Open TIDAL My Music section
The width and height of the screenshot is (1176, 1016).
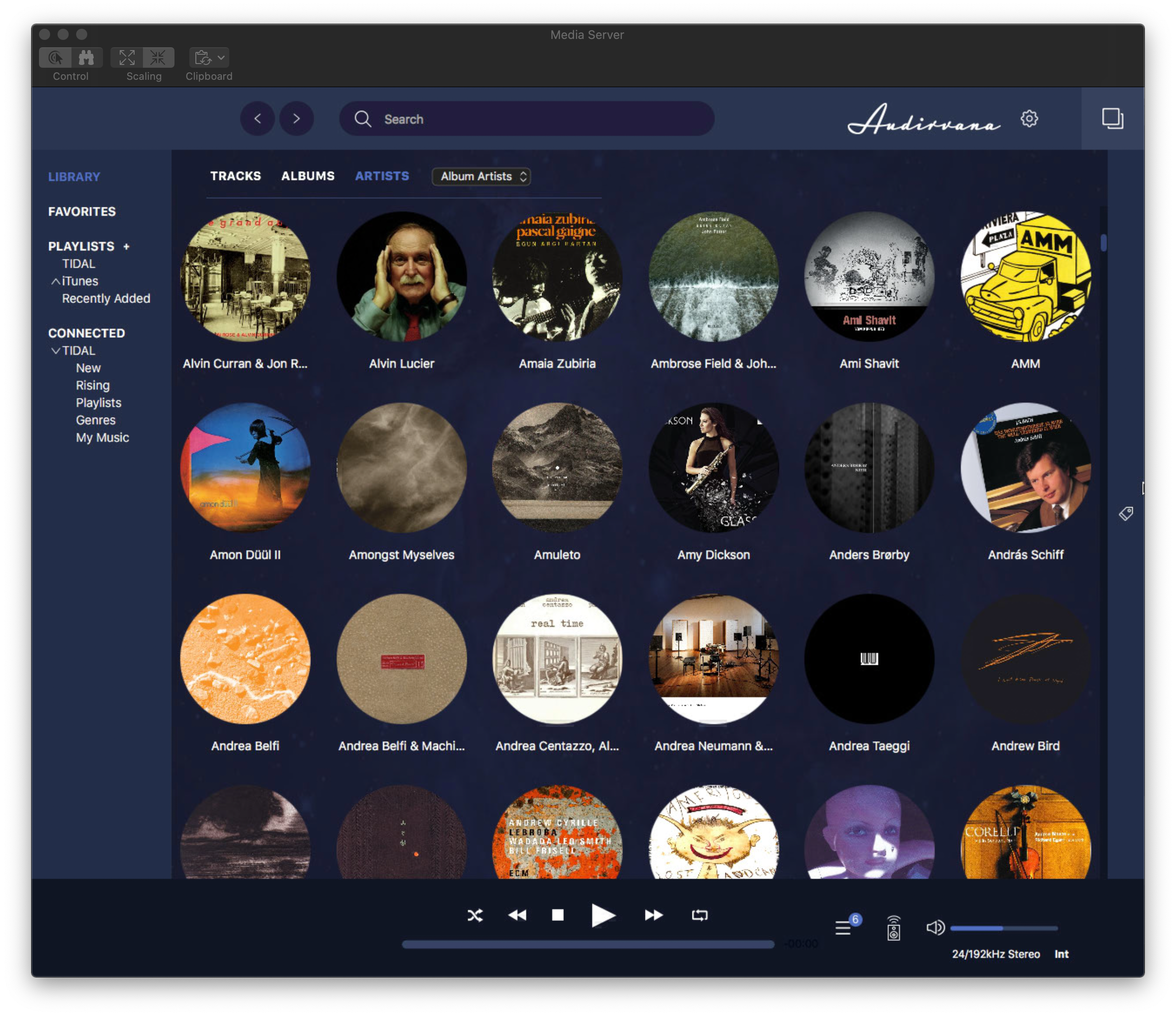pos(103,438)
